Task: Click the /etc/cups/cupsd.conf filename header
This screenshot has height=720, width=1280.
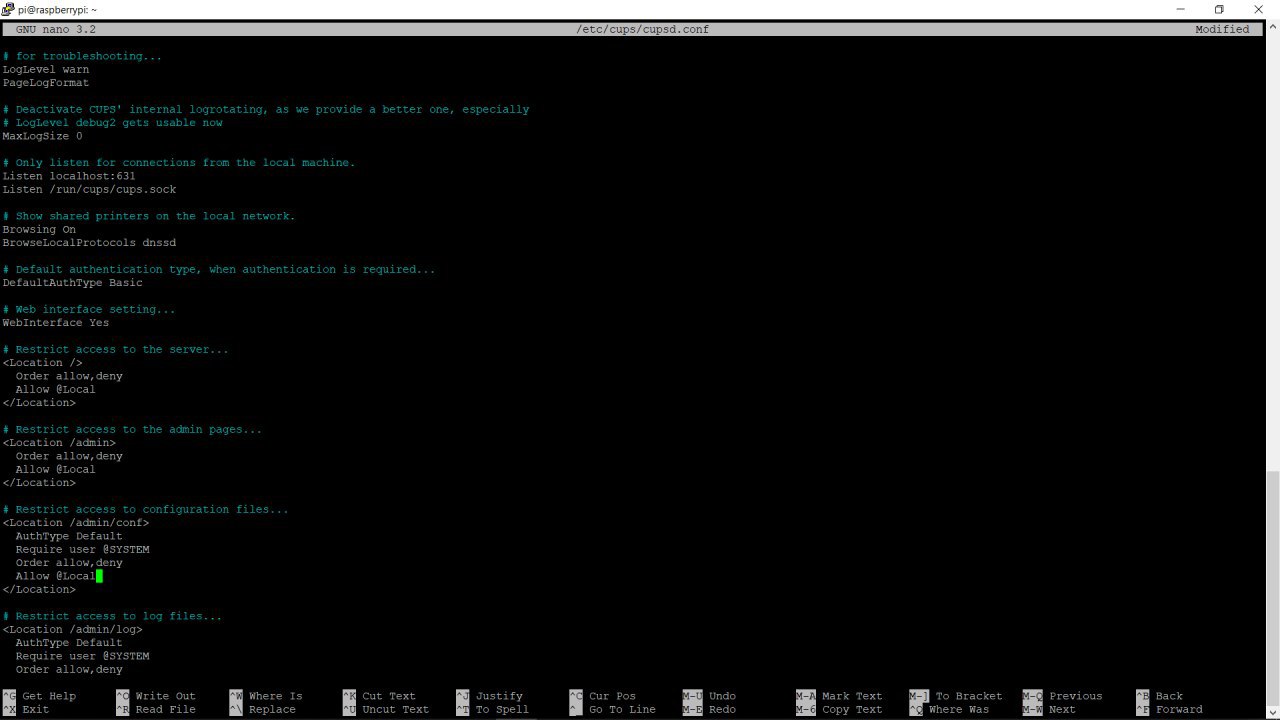Action: (x=642, y=30)
